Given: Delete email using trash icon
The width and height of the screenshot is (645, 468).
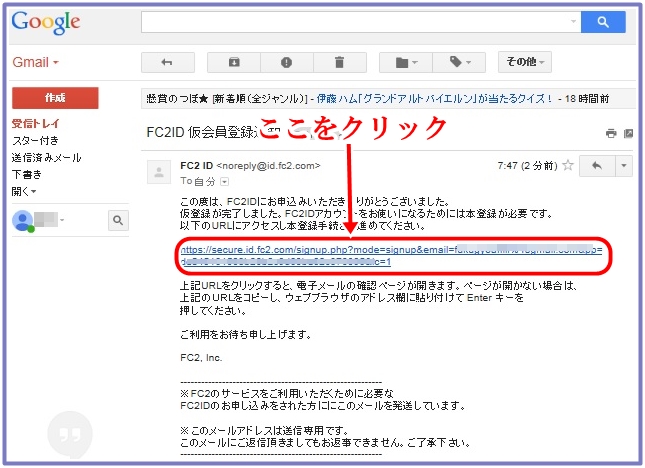Looking at the screenshot, I should pyautogui.click(x=339, y=62).
